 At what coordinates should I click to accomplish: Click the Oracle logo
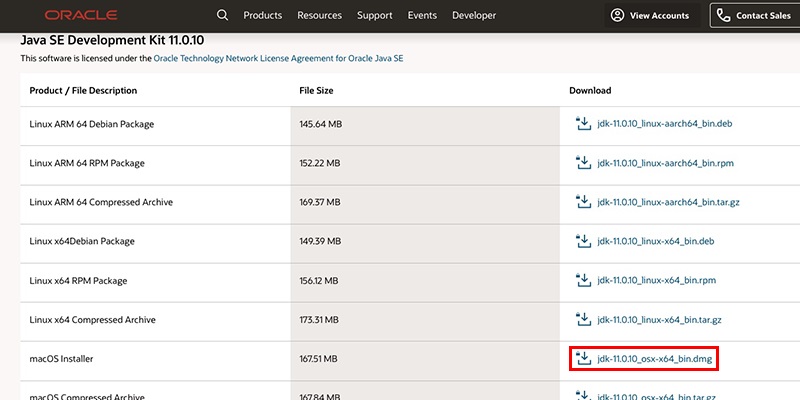[81, 15]
